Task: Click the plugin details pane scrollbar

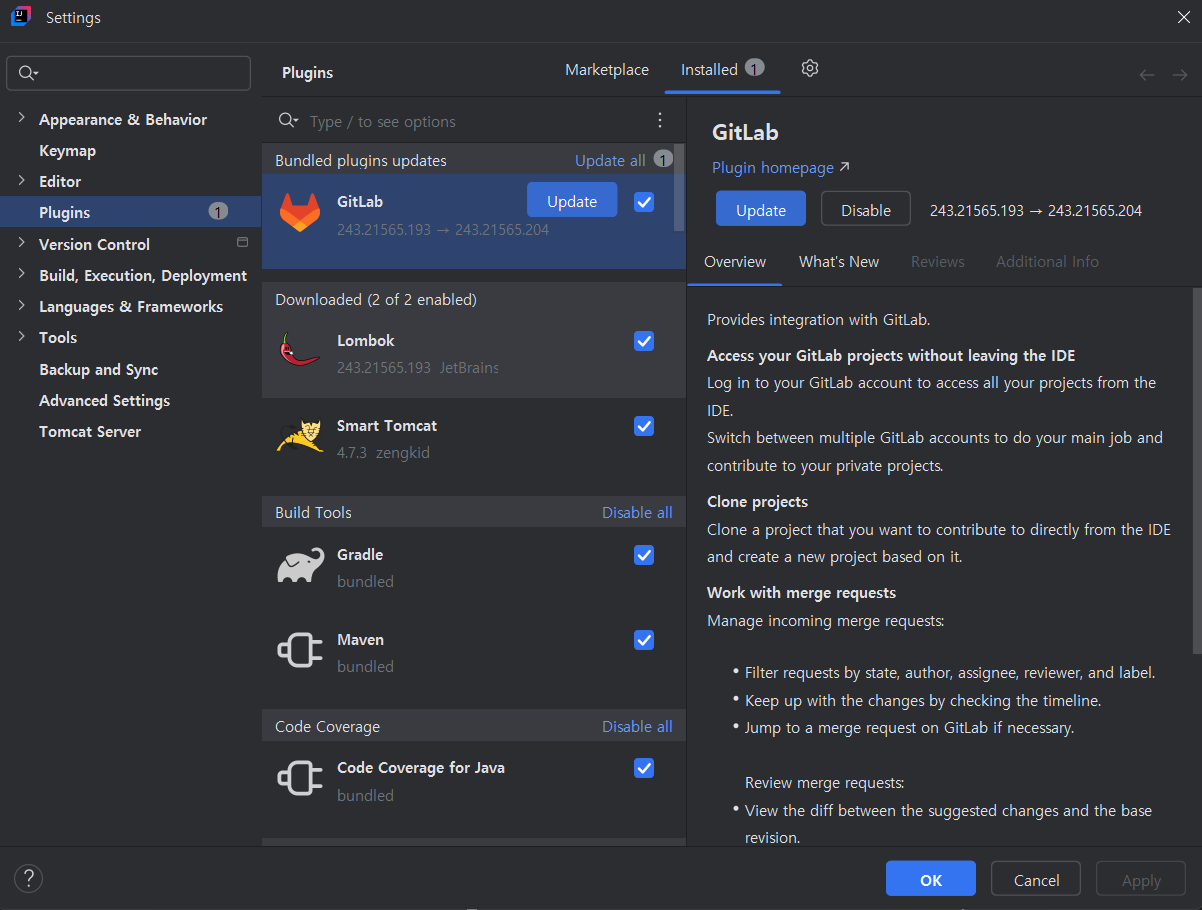Action: click(x=1197, y=470)
